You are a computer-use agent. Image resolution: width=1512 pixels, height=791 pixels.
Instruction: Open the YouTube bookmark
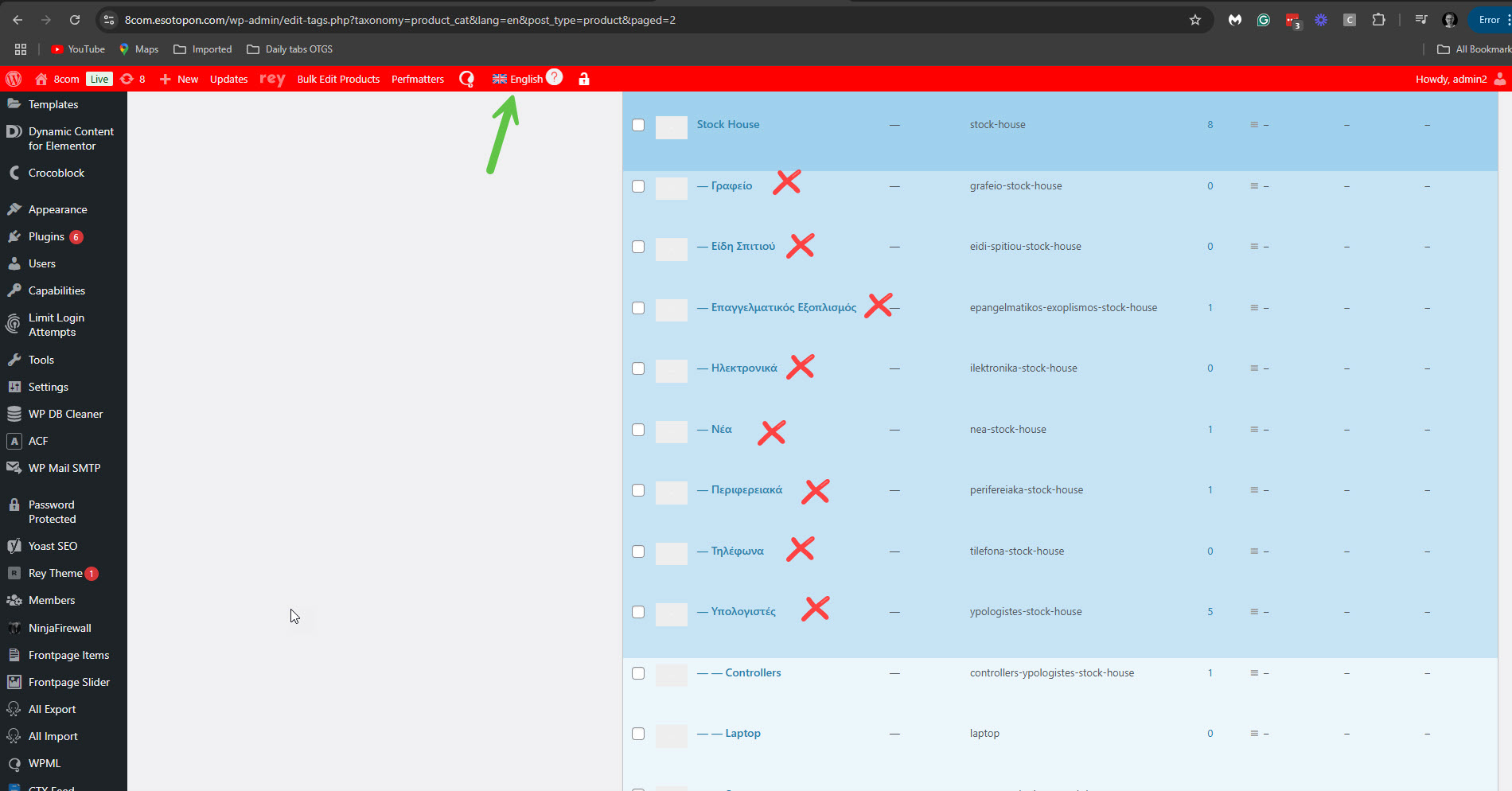pyautogui.click(x=78, y=49)
